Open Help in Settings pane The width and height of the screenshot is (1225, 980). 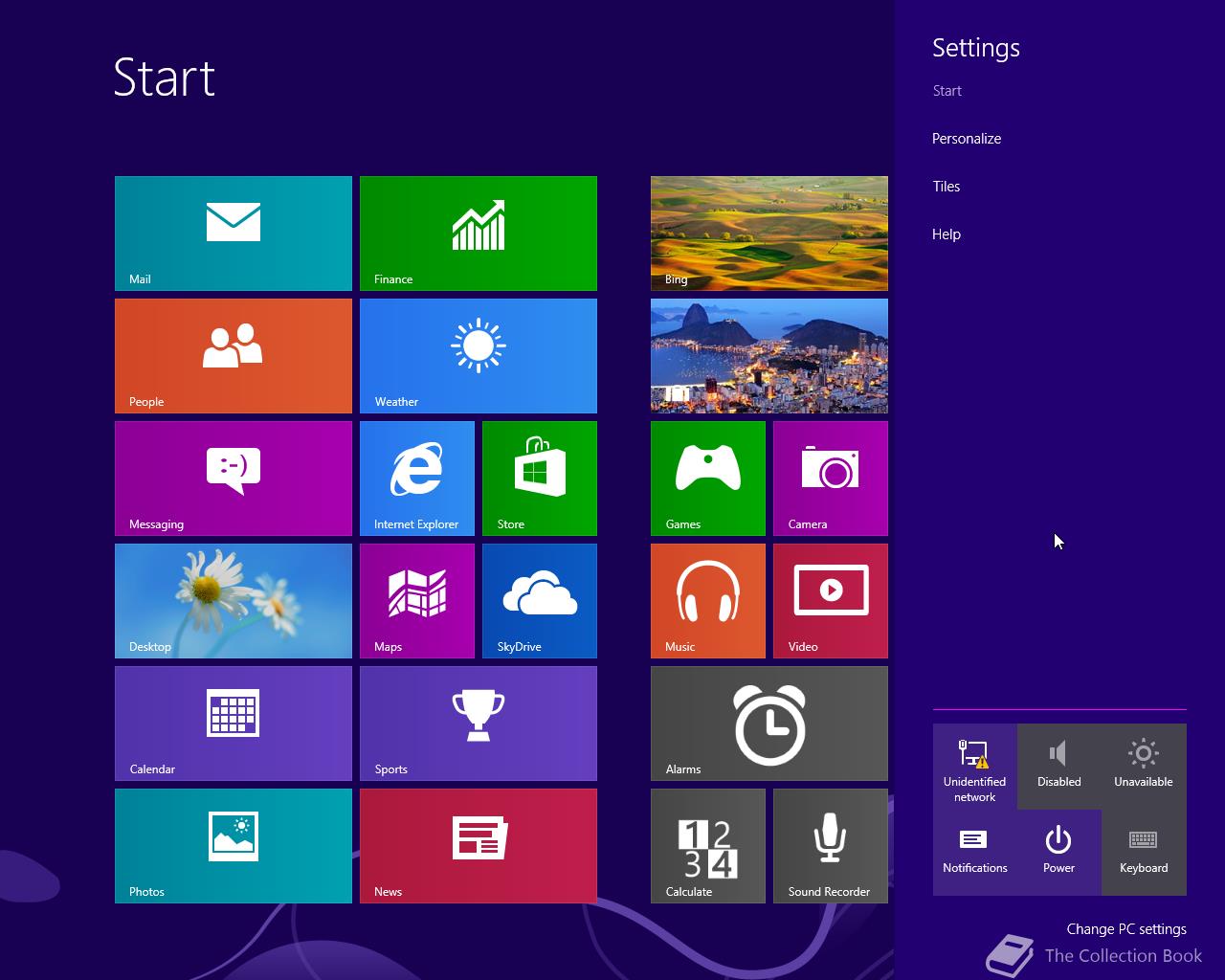[947, 234]
